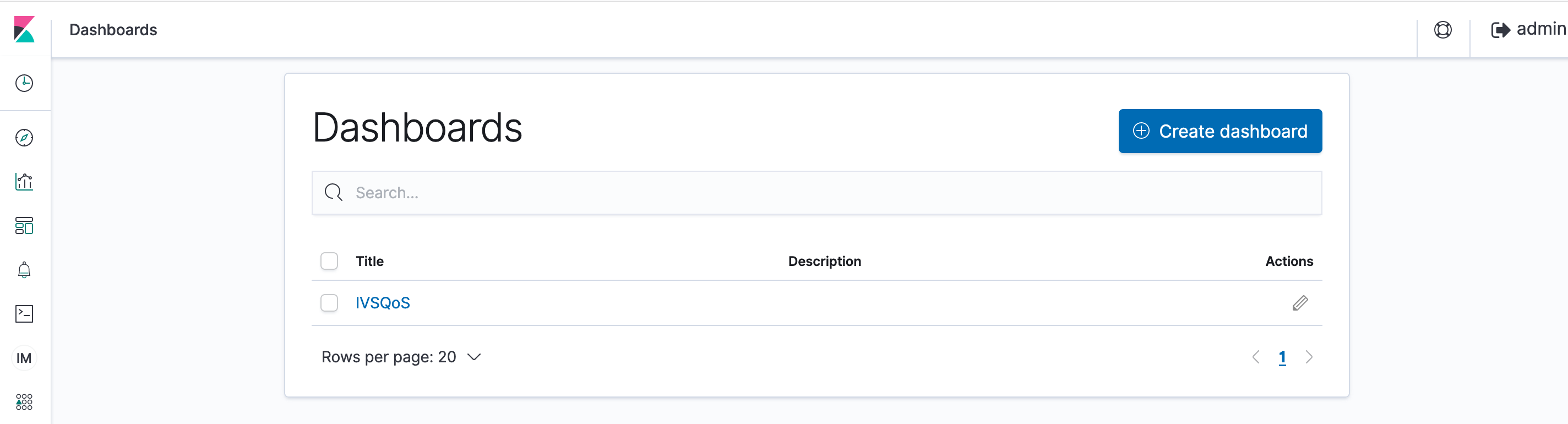The image size is (1568, 424).
Task: Click the Kibana logo icon
Action: pyautogui.click(x=24, y=29)
